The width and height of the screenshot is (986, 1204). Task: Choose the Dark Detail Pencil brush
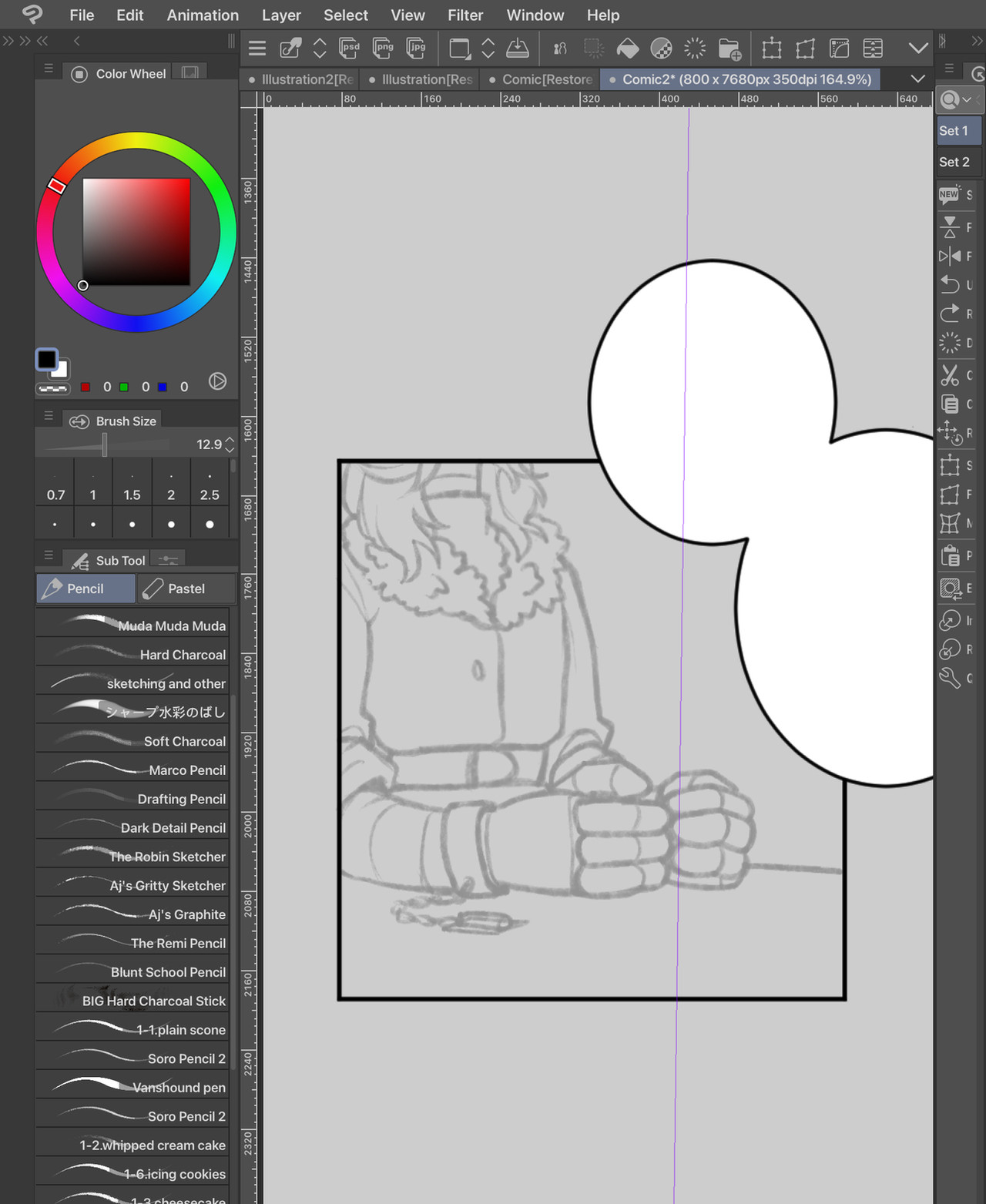coord(132,827)
